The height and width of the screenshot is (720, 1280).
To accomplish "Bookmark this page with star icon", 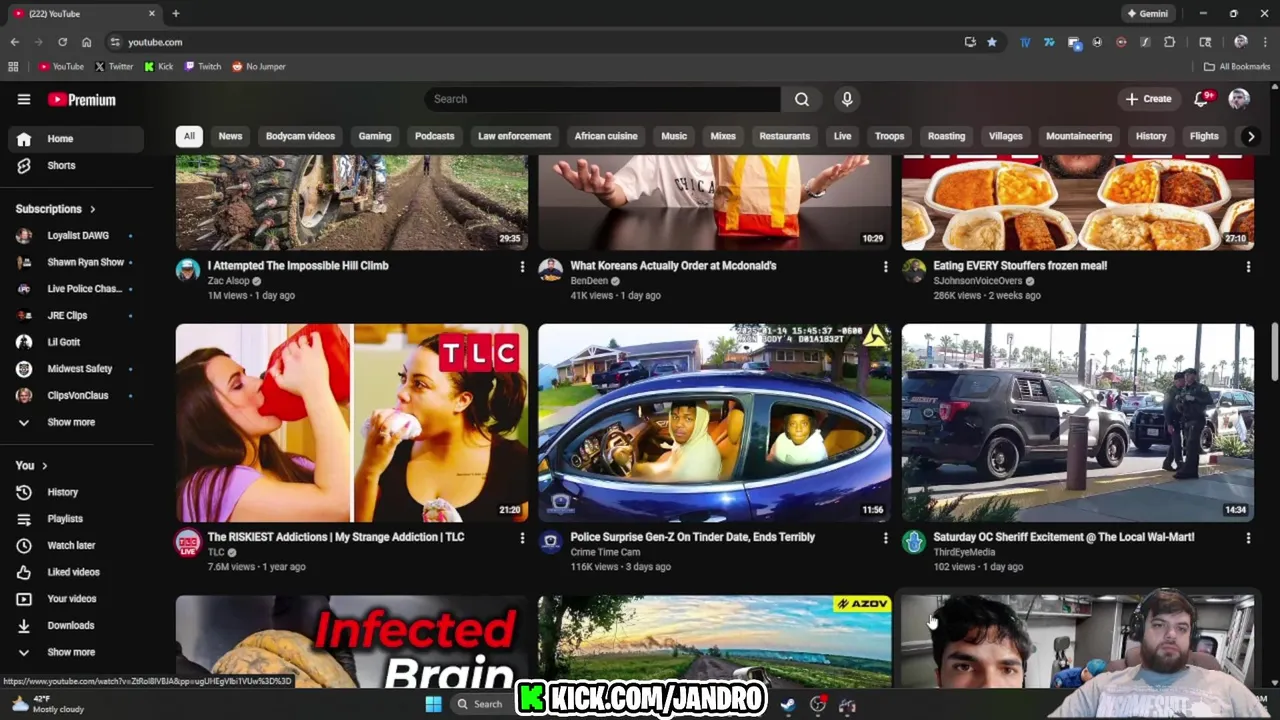I will coord(992,42).
